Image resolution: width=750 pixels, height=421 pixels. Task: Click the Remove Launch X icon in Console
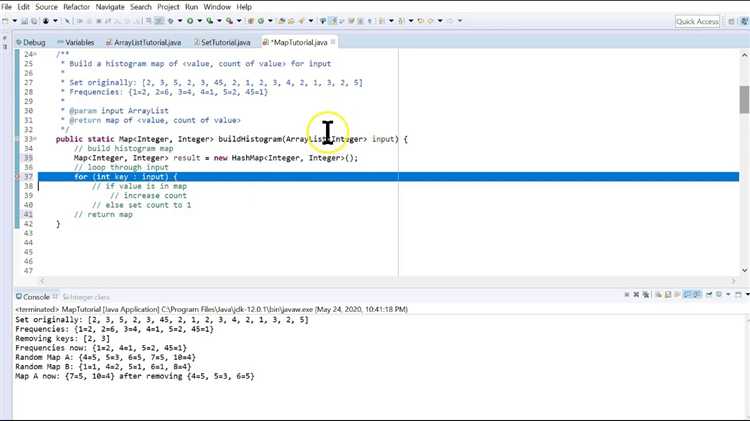click(x=636, y=294)
